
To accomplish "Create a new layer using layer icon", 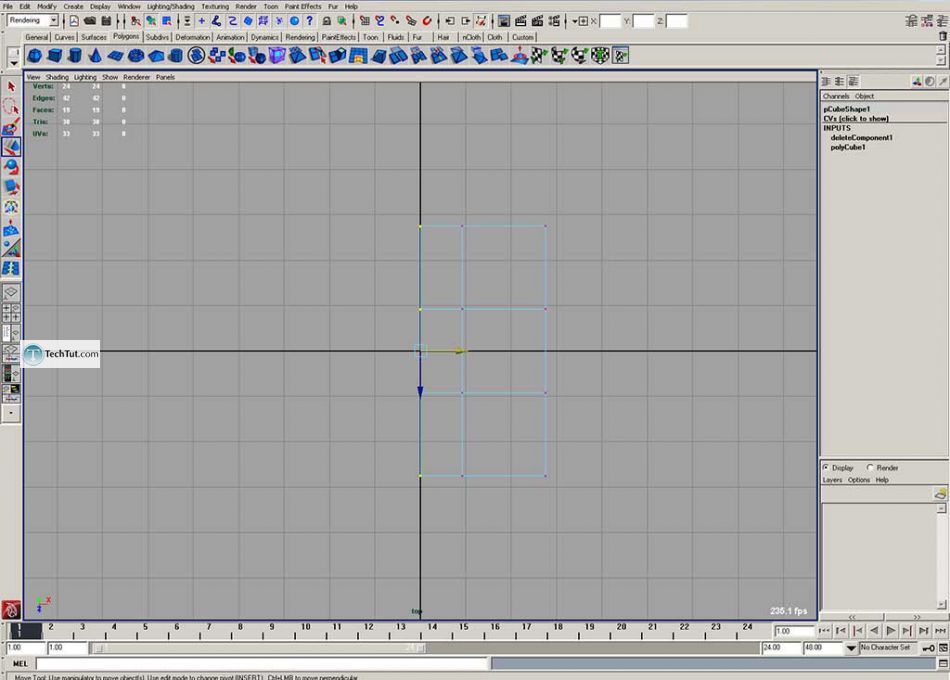I will 939,493.
